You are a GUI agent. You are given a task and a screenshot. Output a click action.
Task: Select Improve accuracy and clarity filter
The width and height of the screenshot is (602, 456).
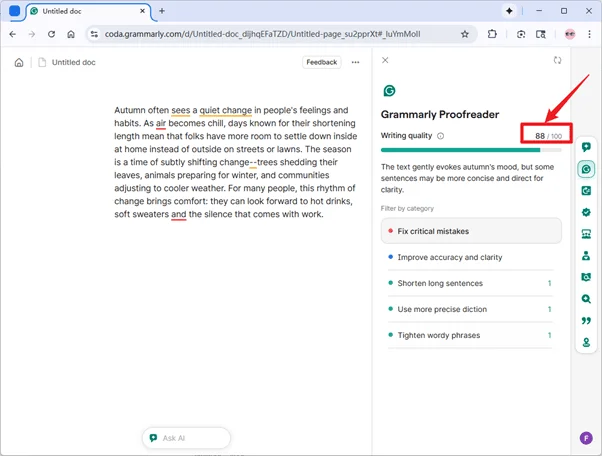pos(471,257)
